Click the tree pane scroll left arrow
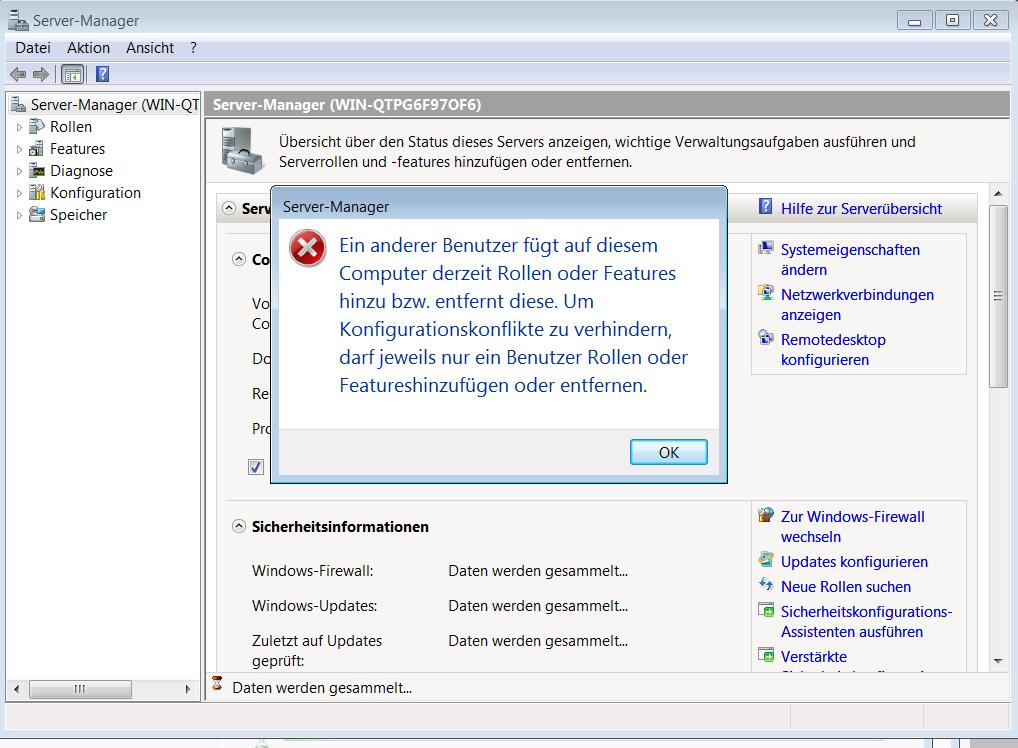 (17, 689)
